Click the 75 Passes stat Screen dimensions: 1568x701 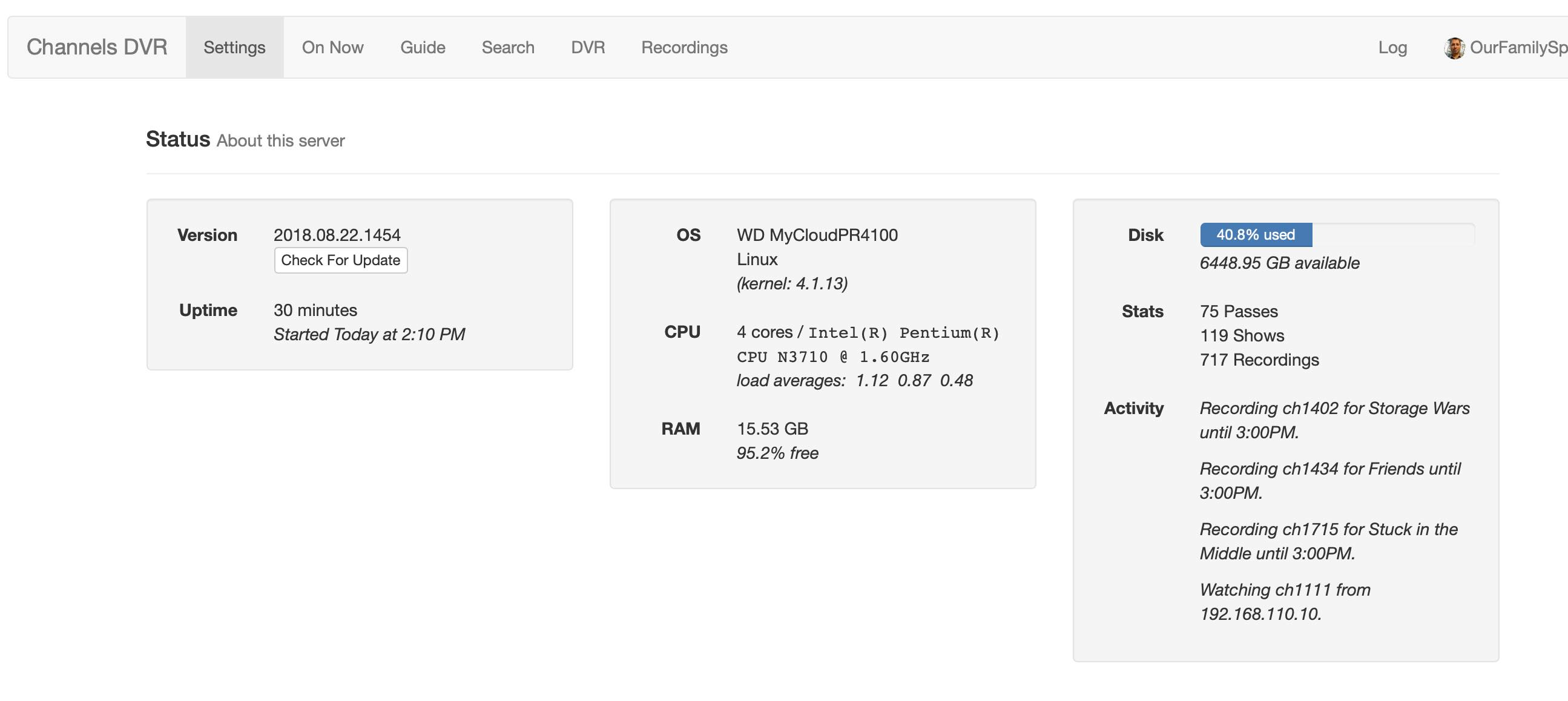[1238, 312]
